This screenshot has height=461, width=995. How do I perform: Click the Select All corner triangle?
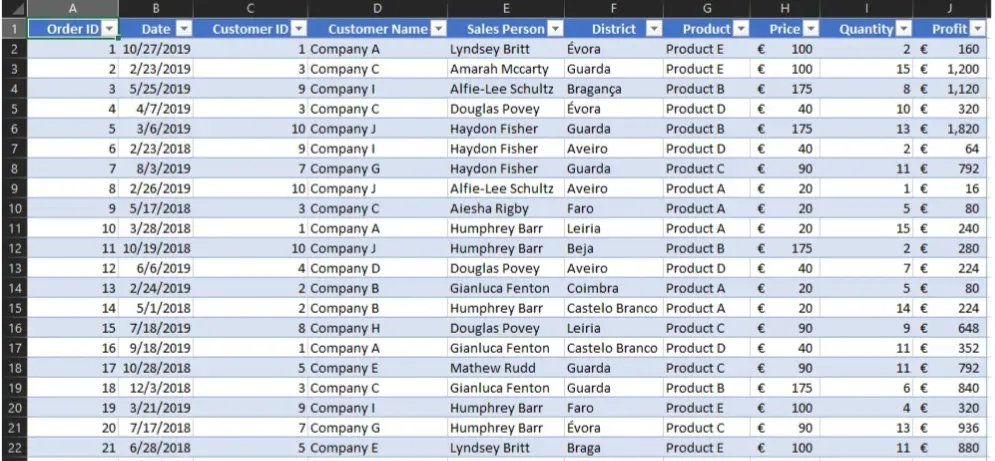tap(14, 8)
